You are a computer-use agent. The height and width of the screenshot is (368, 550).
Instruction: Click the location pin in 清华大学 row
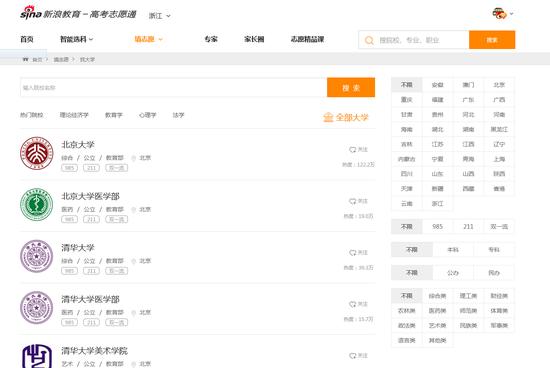(134, 261)
